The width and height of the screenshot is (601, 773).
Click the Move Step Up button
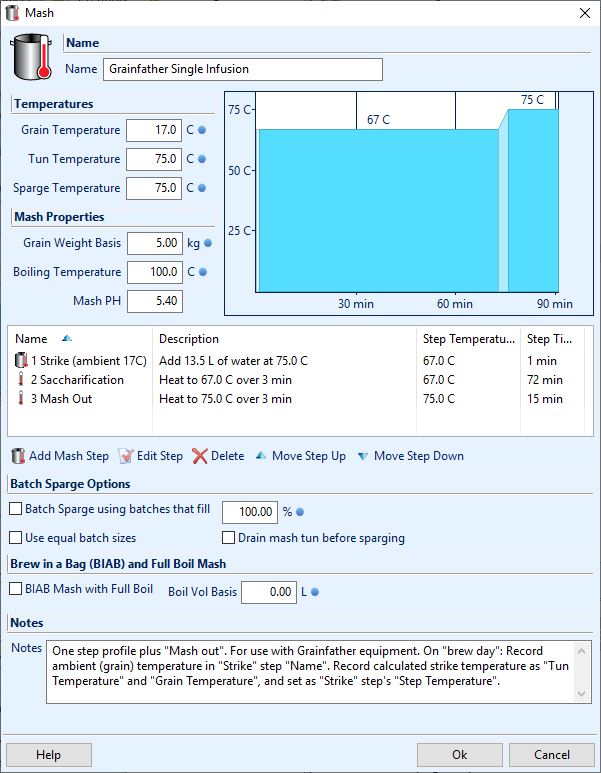tap(301, 456)
